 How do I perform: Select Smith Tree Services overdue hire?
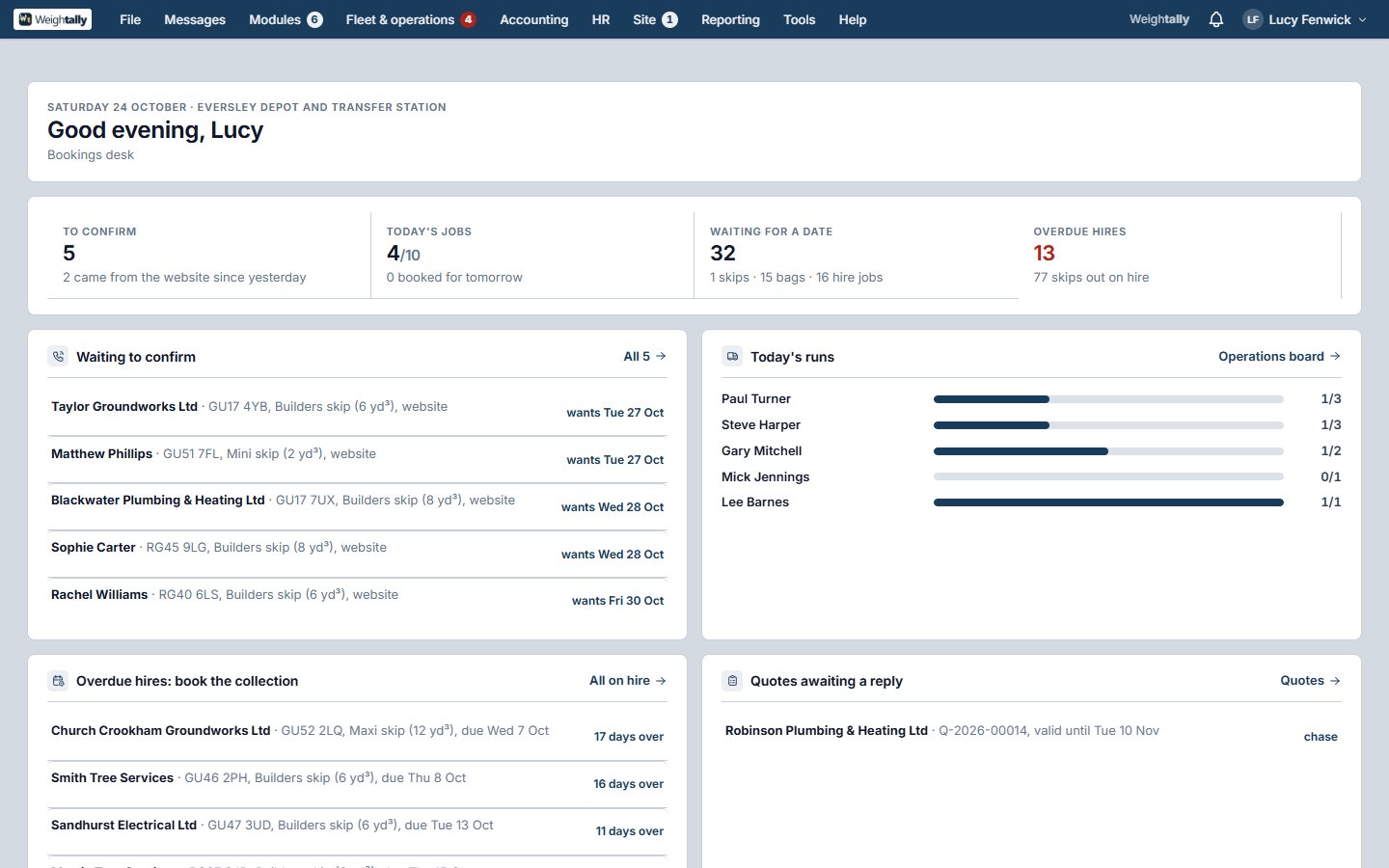(357, 784)
